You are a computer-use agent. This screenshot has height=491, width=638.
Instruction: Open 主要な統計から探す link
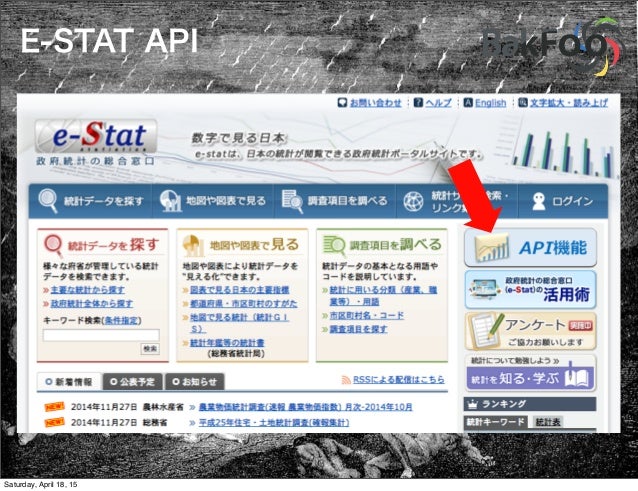coord(87,290)
